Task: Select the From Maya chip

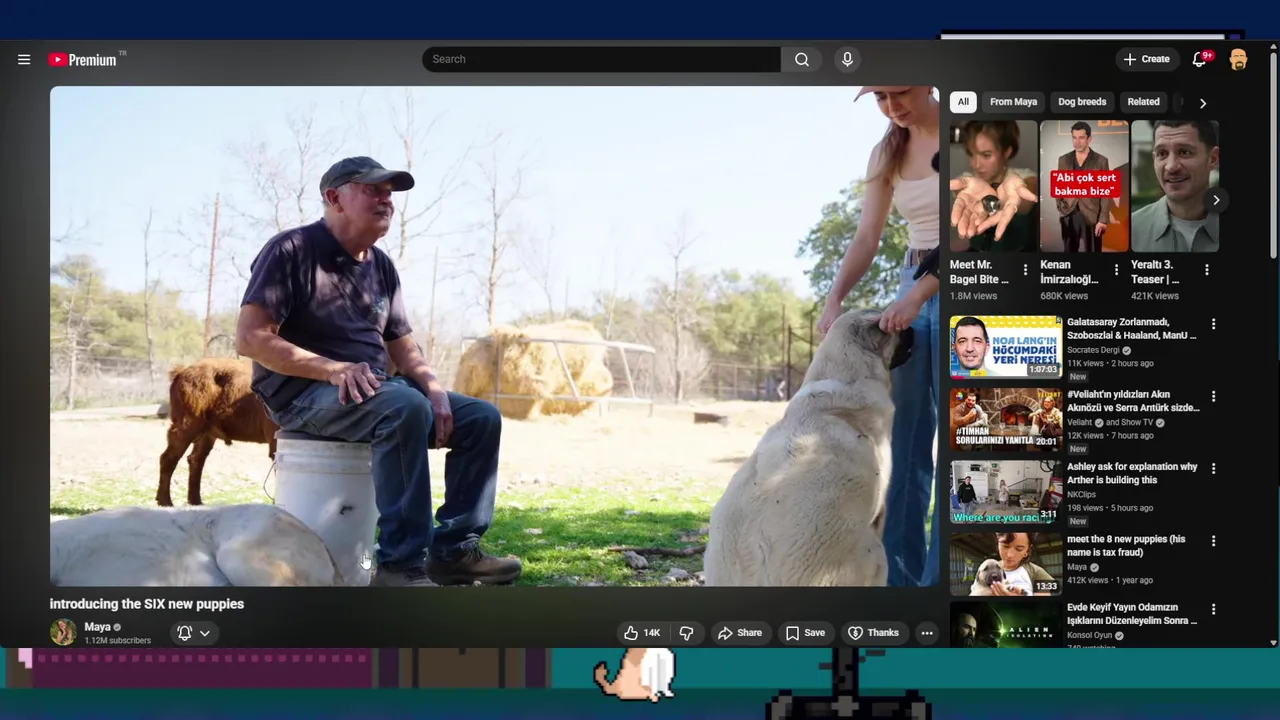Action: coord(1013,102)
